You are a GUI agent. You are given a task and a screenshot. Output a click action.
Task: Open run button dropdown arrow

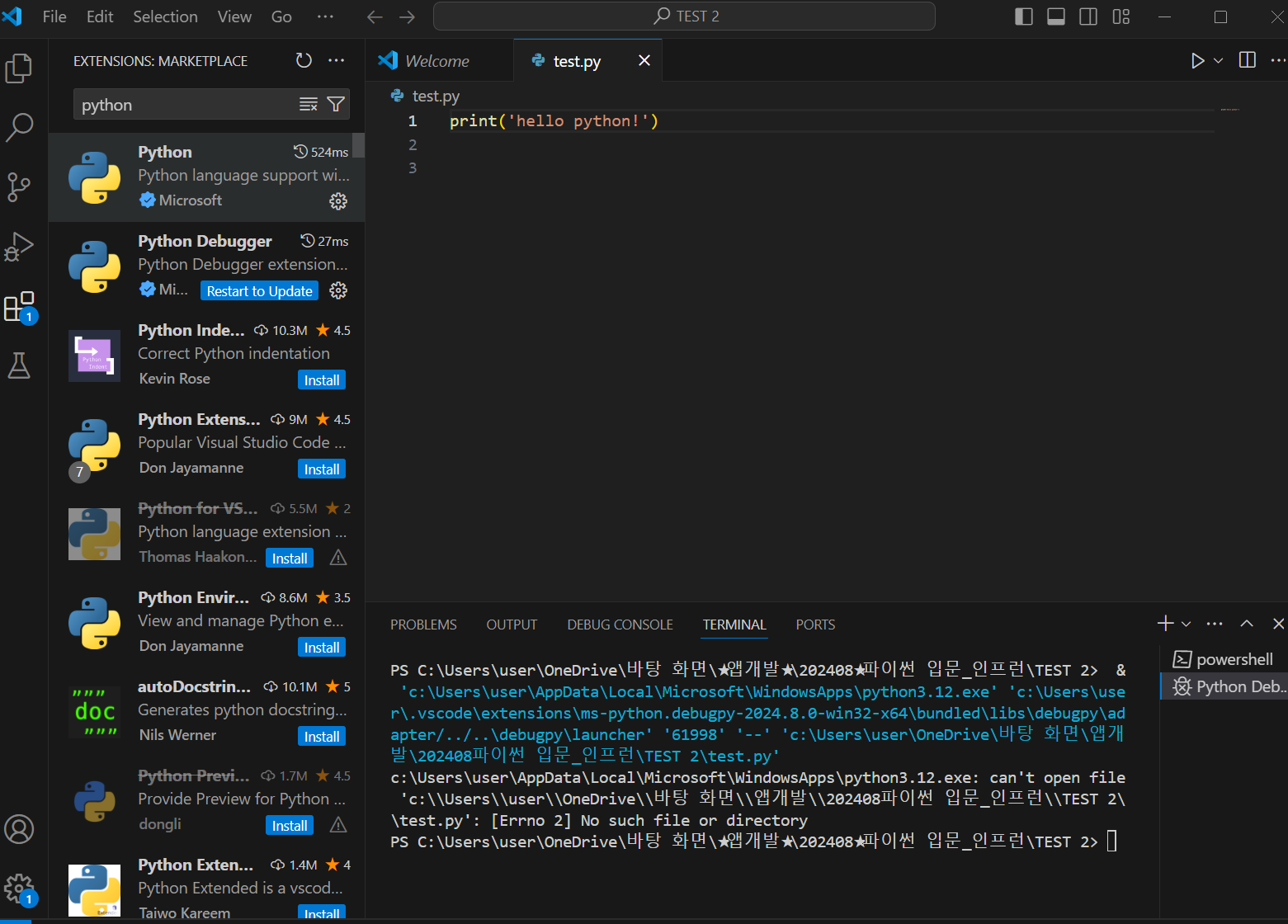pos(1218,60)
